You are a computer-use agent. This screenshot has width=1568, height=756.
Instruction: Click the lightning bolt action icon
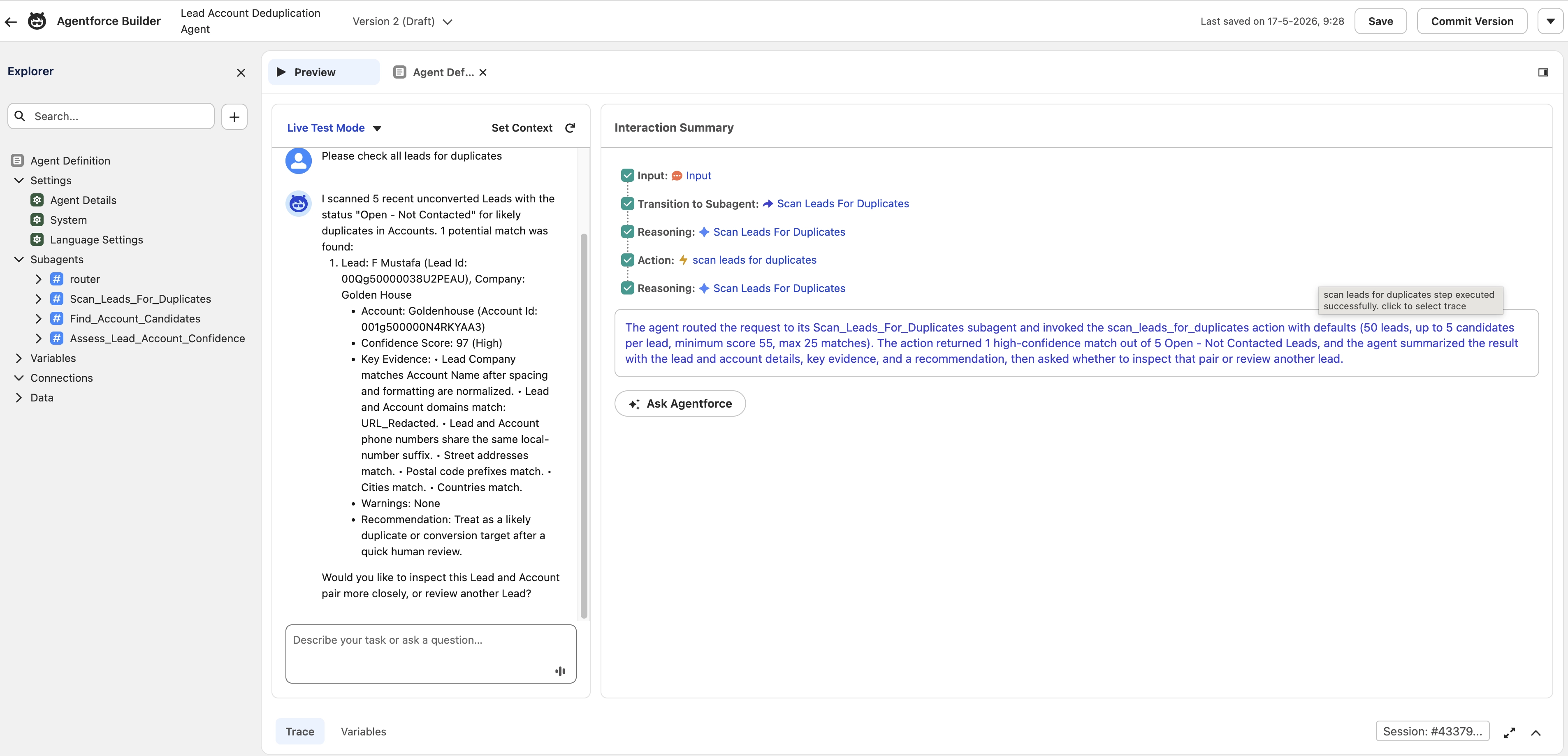(x=684, y=260)
